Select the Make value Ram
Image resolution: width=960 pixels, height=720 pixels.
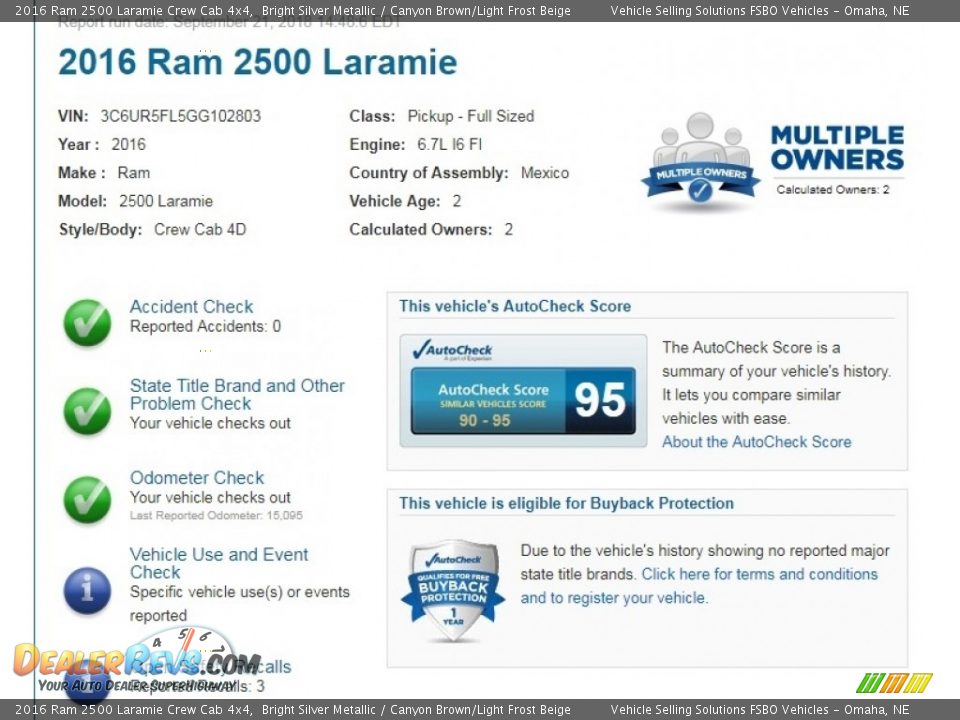coord(133,173)
